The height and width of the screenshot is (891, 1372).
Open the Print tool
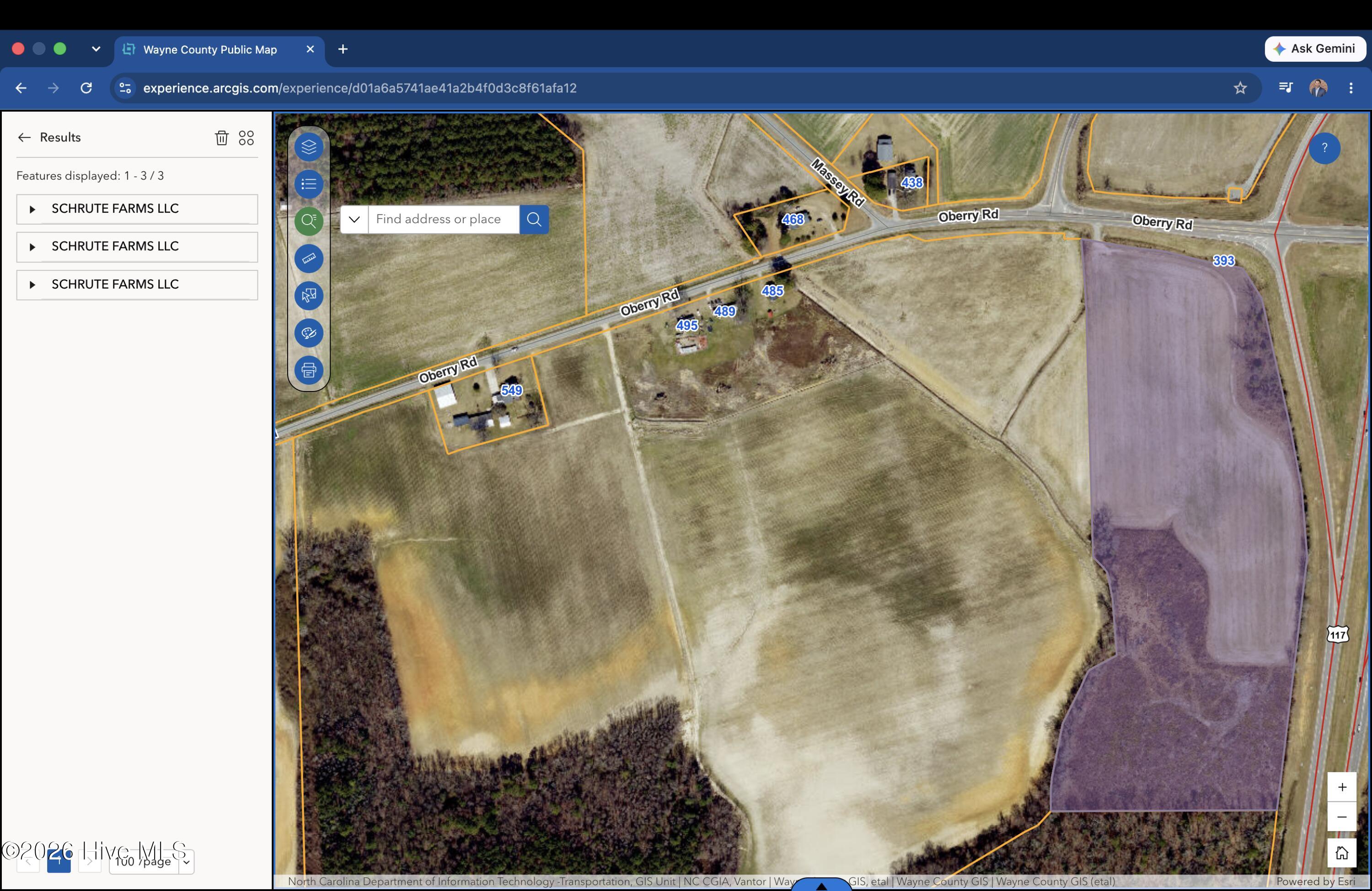tap(308, 370)
